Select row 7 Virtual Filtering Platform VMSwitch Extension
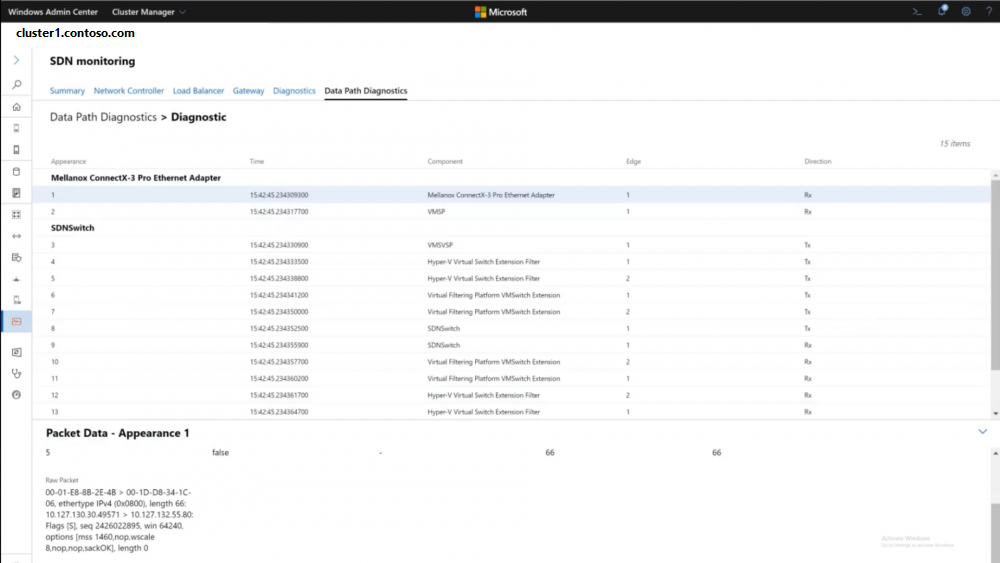Screen dimensions: 1000x563 [511, 311]
